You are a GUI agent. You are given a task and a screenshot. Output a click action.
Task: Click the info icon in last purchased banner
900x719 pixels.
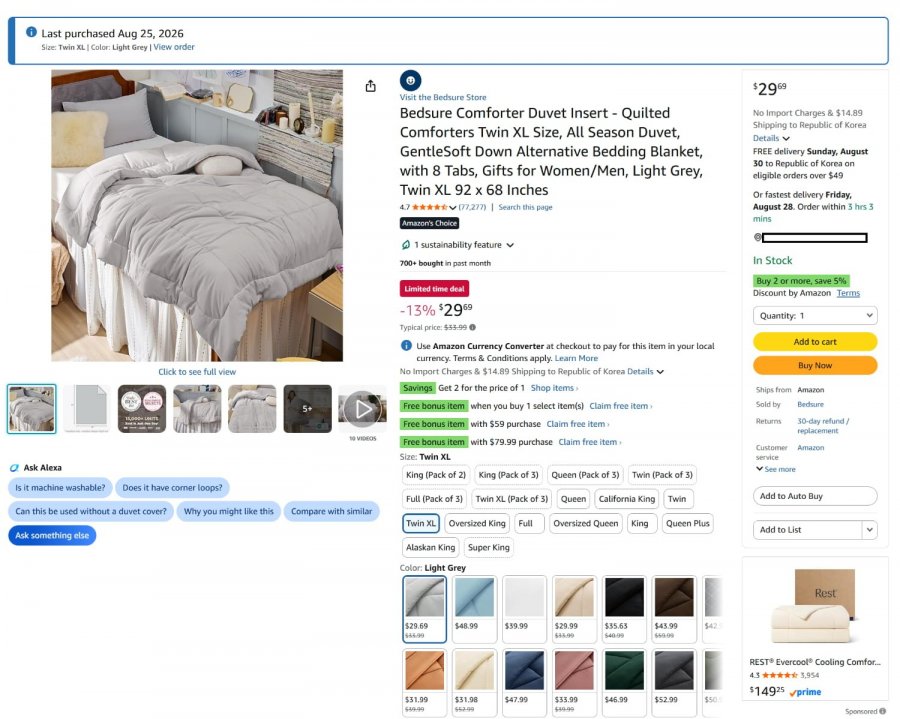coord(32,32)
